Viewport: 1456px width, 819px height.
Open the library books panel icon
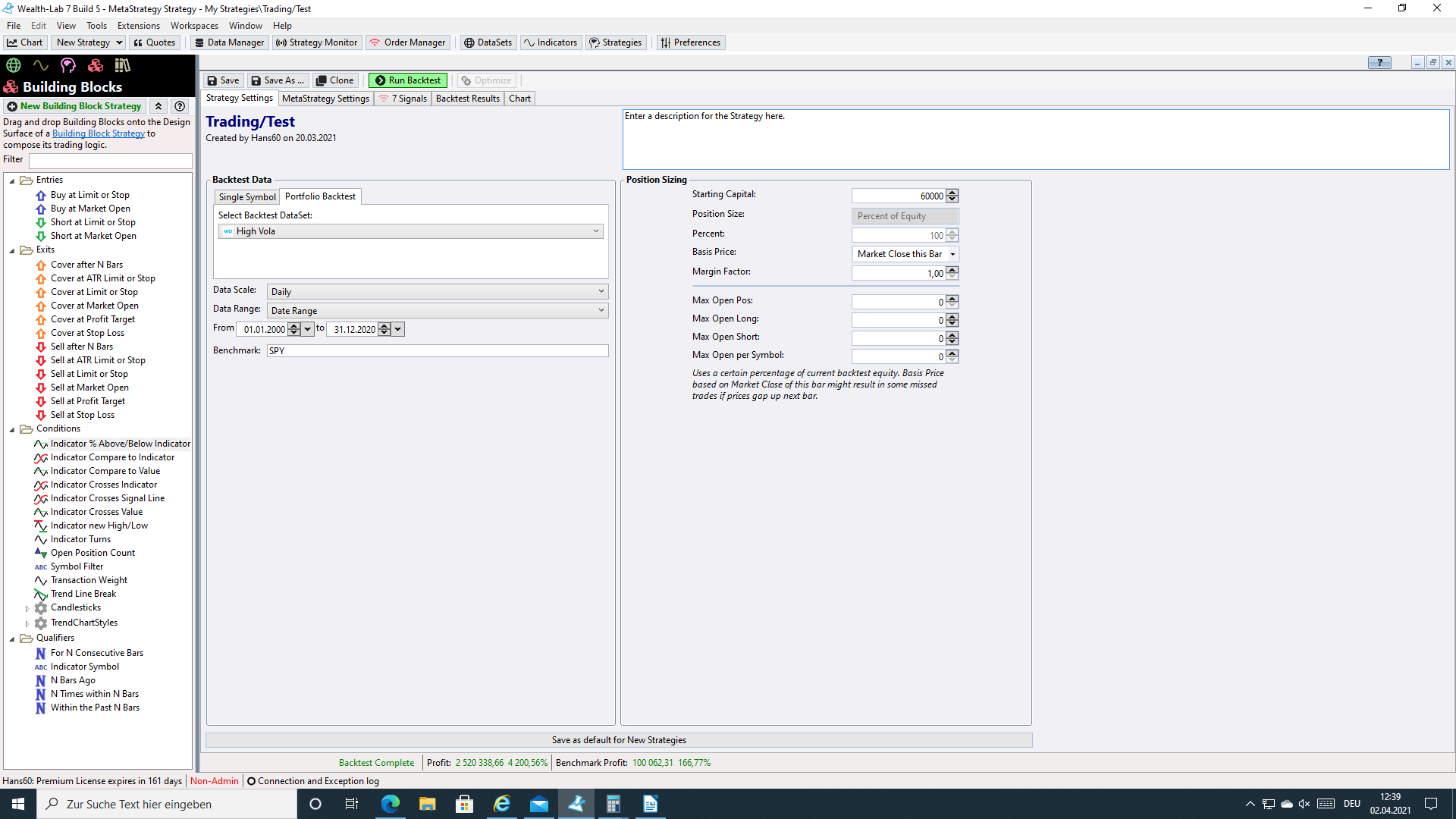122,65
